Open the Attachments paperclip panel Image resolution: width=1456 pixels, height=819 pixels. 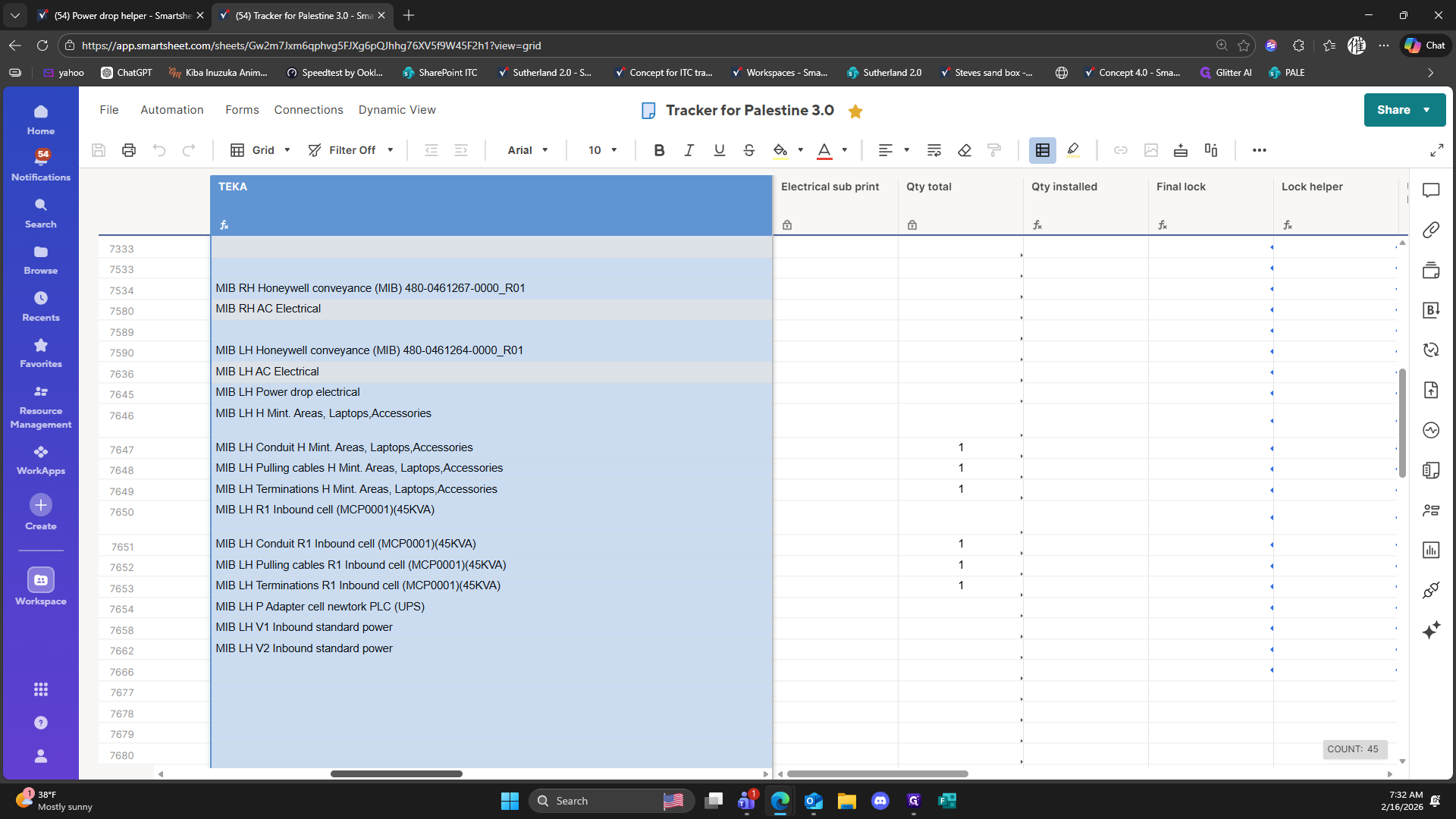point(1431,230)
